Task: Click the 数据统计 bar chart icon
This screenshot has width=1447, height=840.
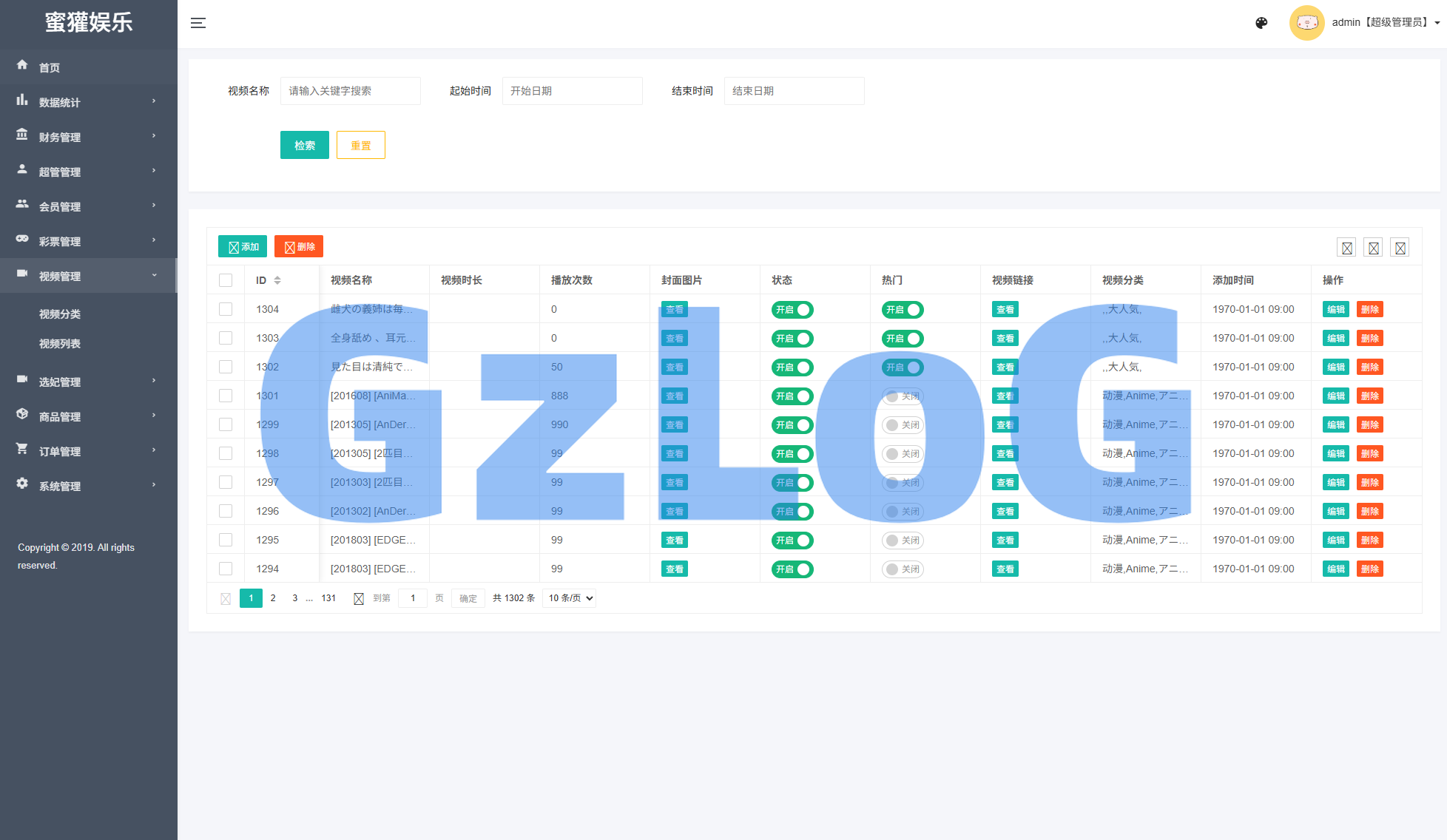Action: (22, 100)
